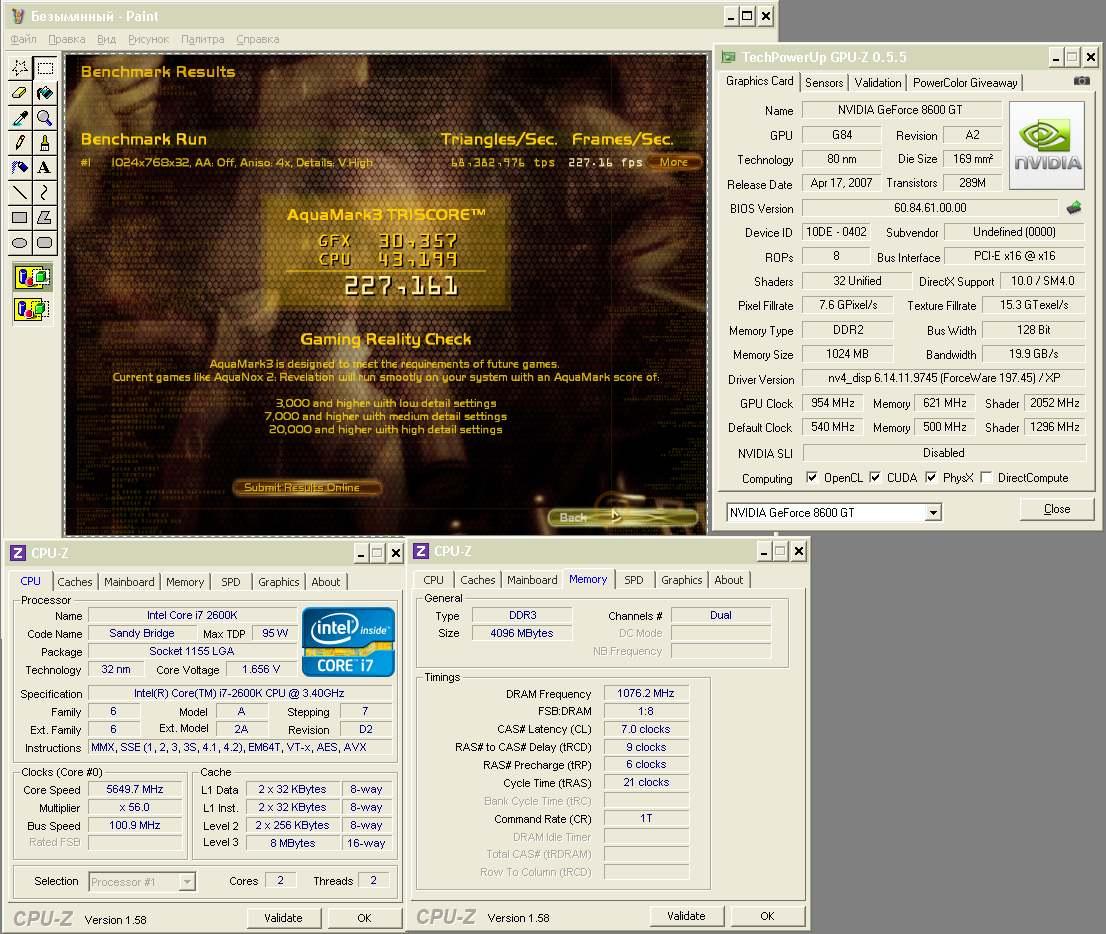Click Validate in the left CPU-Z window
Screen dimensions: 1106x934
click(284, 918)
